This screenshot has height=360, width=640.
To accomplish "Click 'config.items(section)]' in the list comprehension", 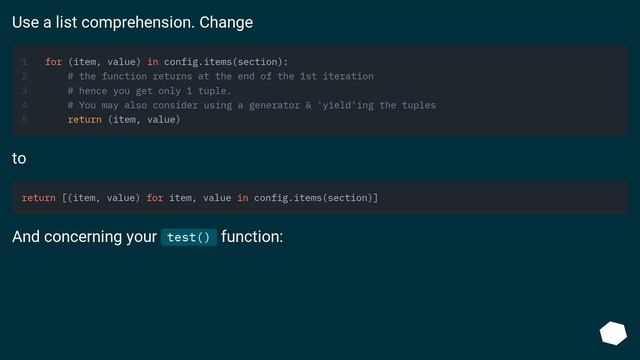I will pyautogui.click(x=316, y=198).
